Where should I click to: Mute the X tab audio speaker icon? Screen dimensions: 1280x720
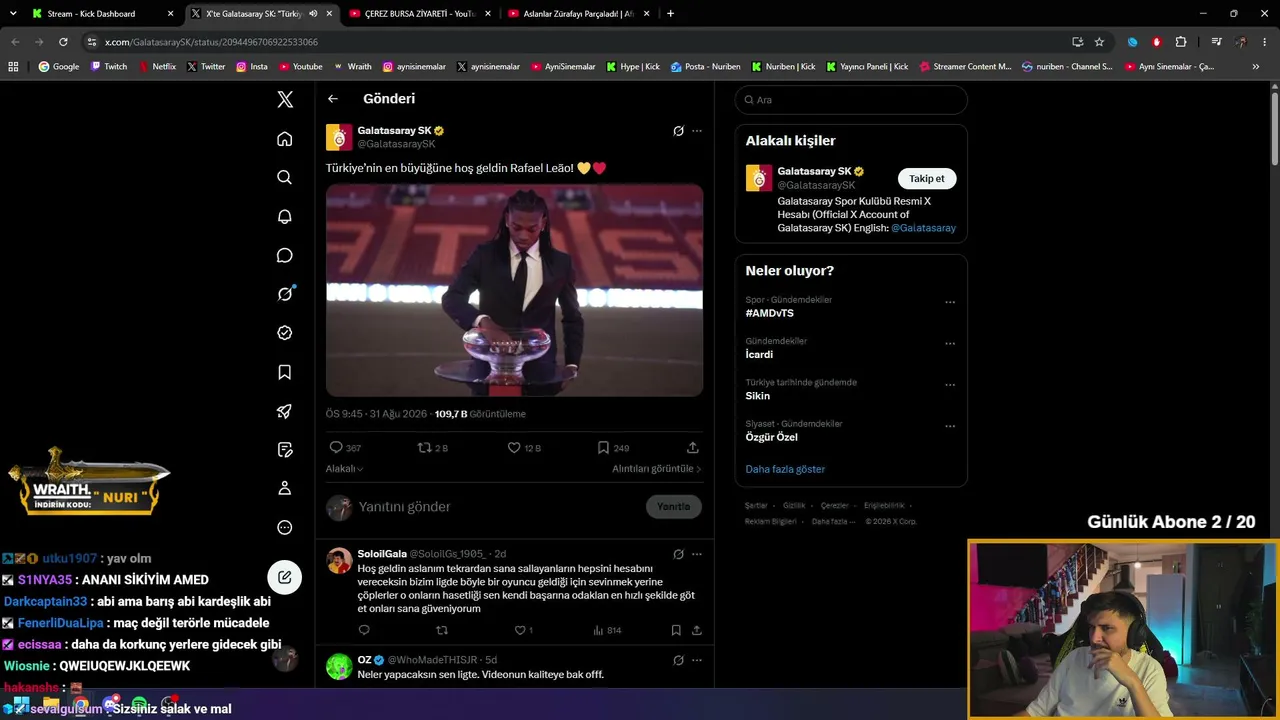click(x=313, y=14)
